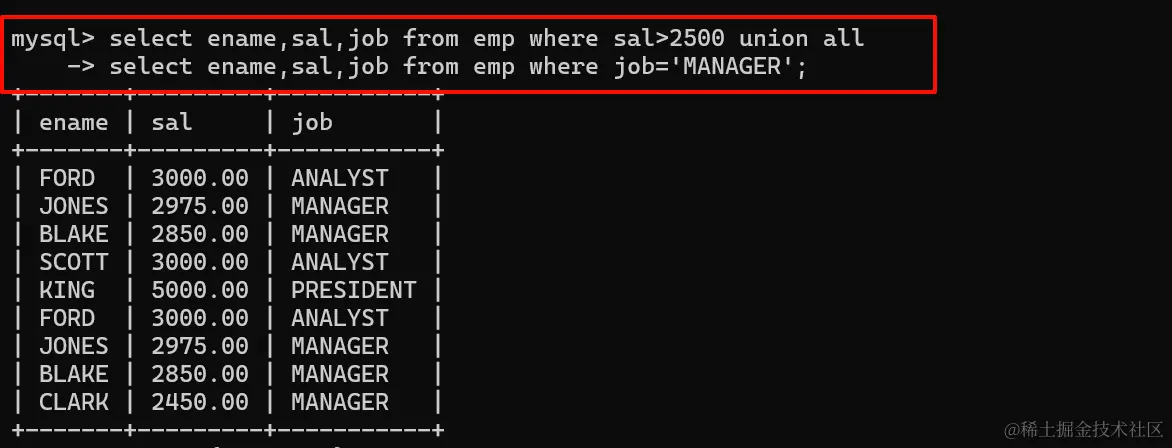Click the 5000.00 salary value
The width and height of the screenshot is (1172, 448).
click(200, 290)
